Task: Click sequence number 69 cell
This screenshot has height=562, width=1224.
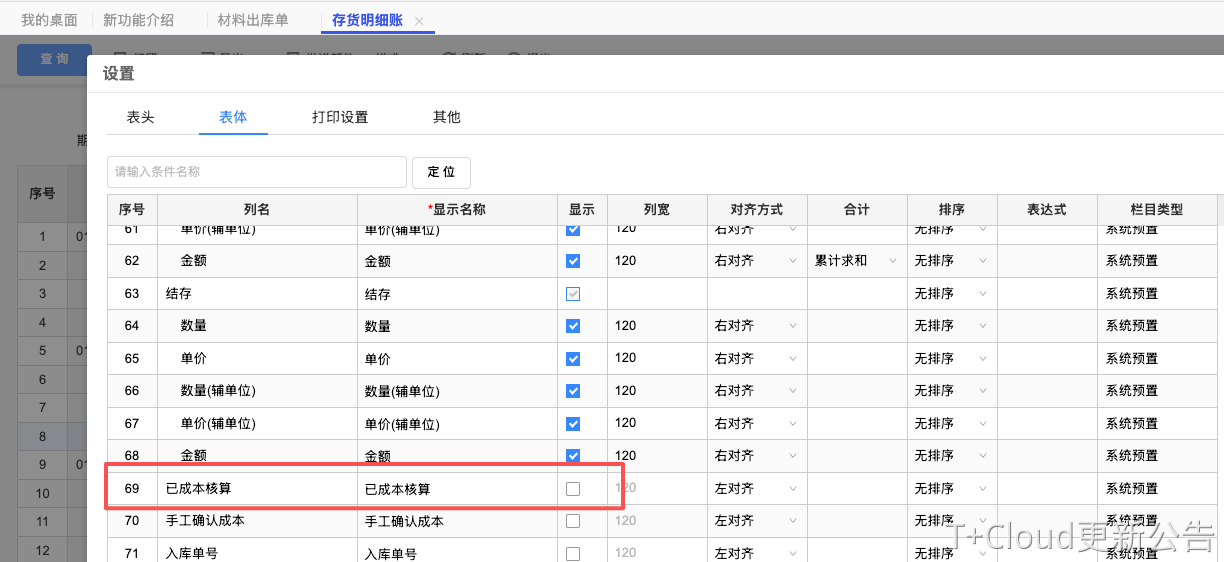Action: click(132, 489)
